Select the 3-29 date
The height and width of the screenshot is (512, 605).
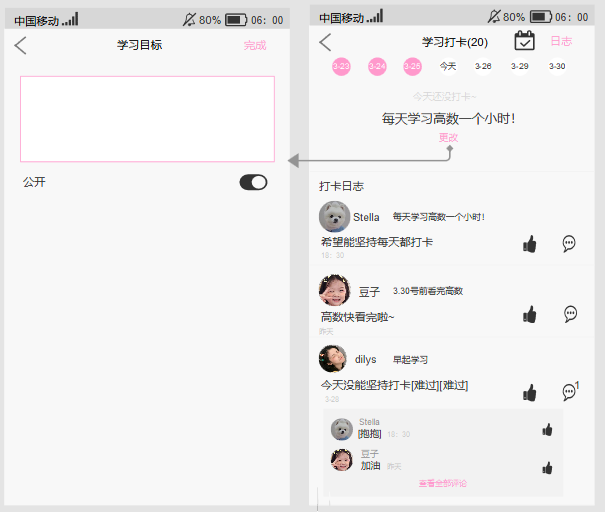coord(519,66)
